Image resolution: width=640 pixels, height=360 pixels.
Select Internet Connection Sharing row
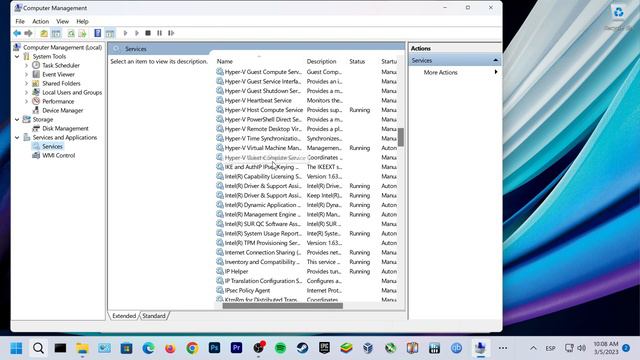(x=306, y=252)
